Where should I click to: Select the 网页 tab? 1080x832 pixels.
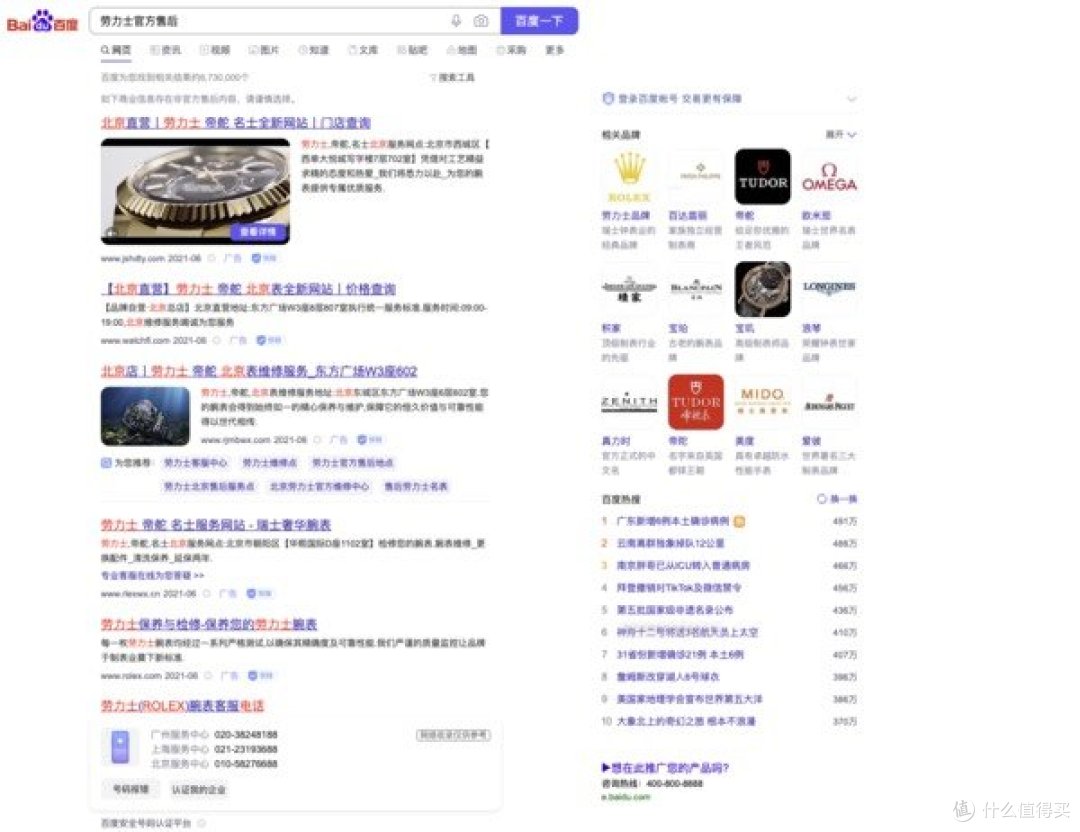click(116, 50)
